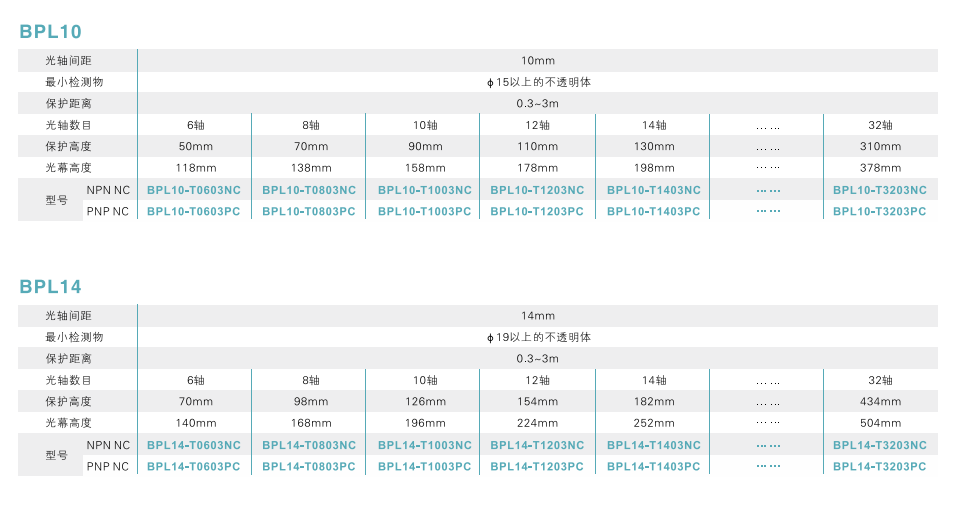The image size is (961, 508).
Task: Click the BPL14-T3203PC model link
Action: click(880, 466)
